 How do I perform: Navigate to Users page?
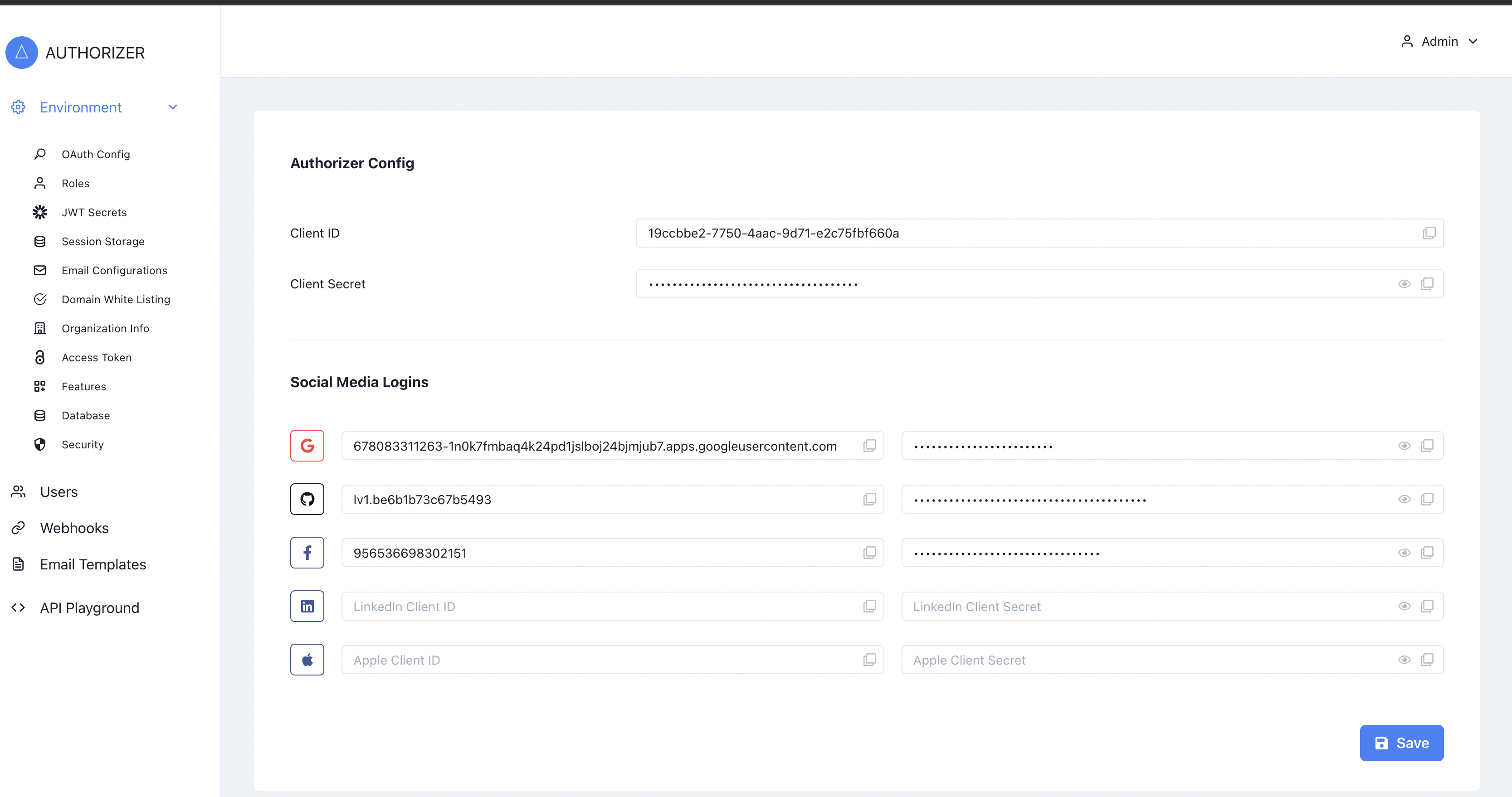point(59,492)
